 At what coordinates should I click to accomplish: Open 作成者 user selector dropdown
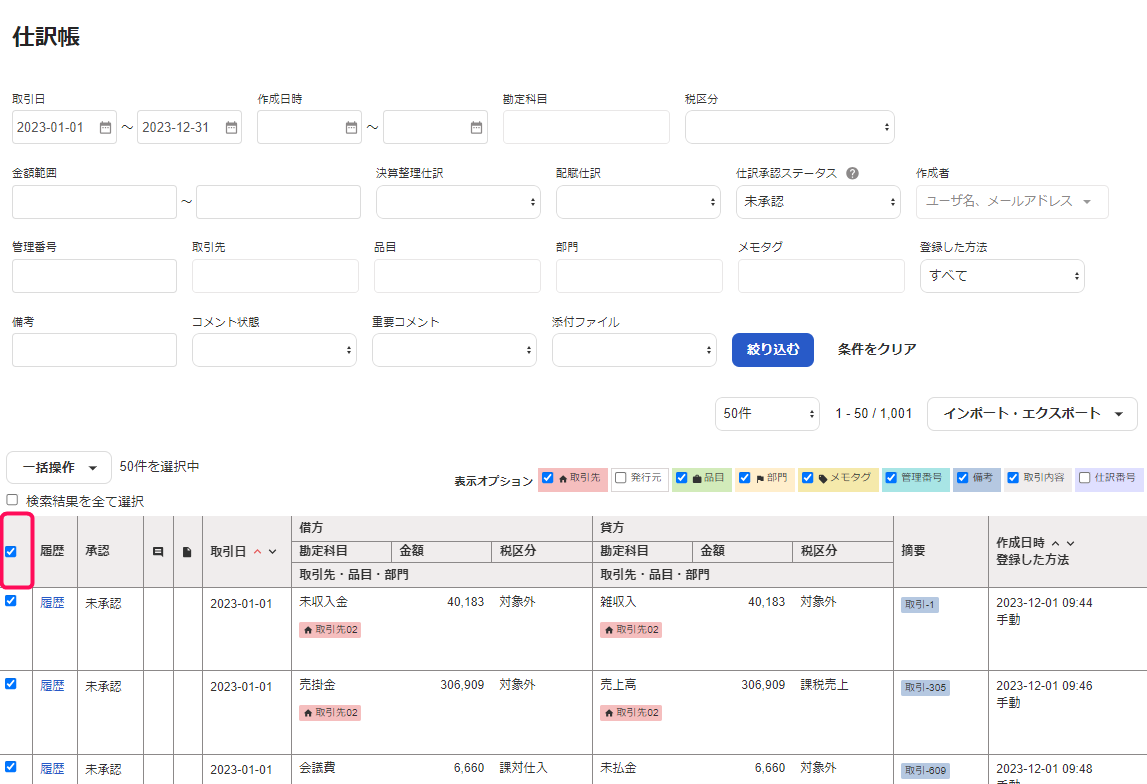click(1012, 202)
